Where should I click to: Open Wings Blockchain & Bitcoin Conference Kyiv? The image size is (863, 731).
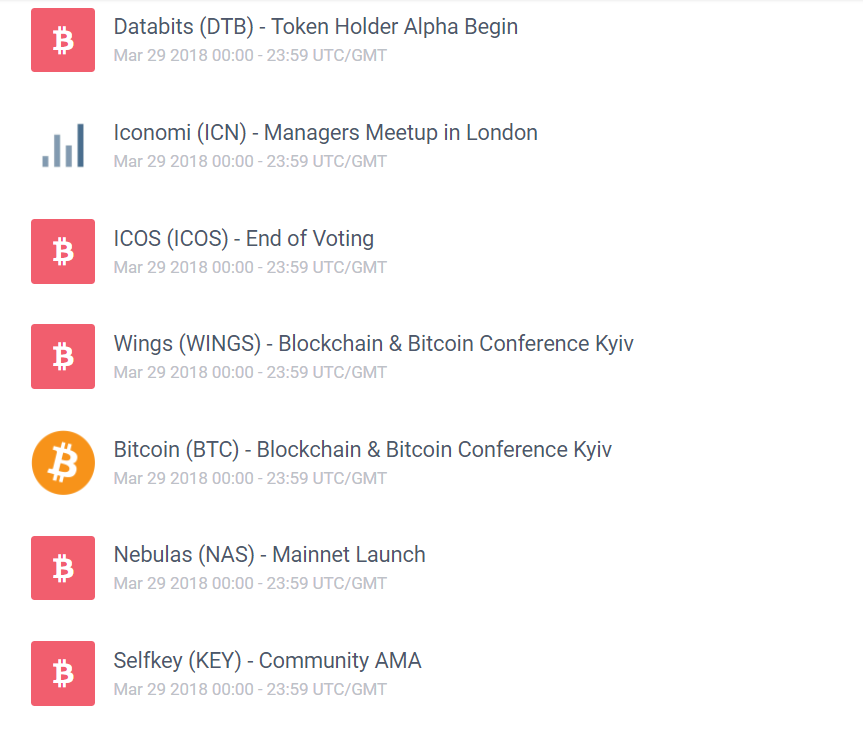click(x=374, y=344)
